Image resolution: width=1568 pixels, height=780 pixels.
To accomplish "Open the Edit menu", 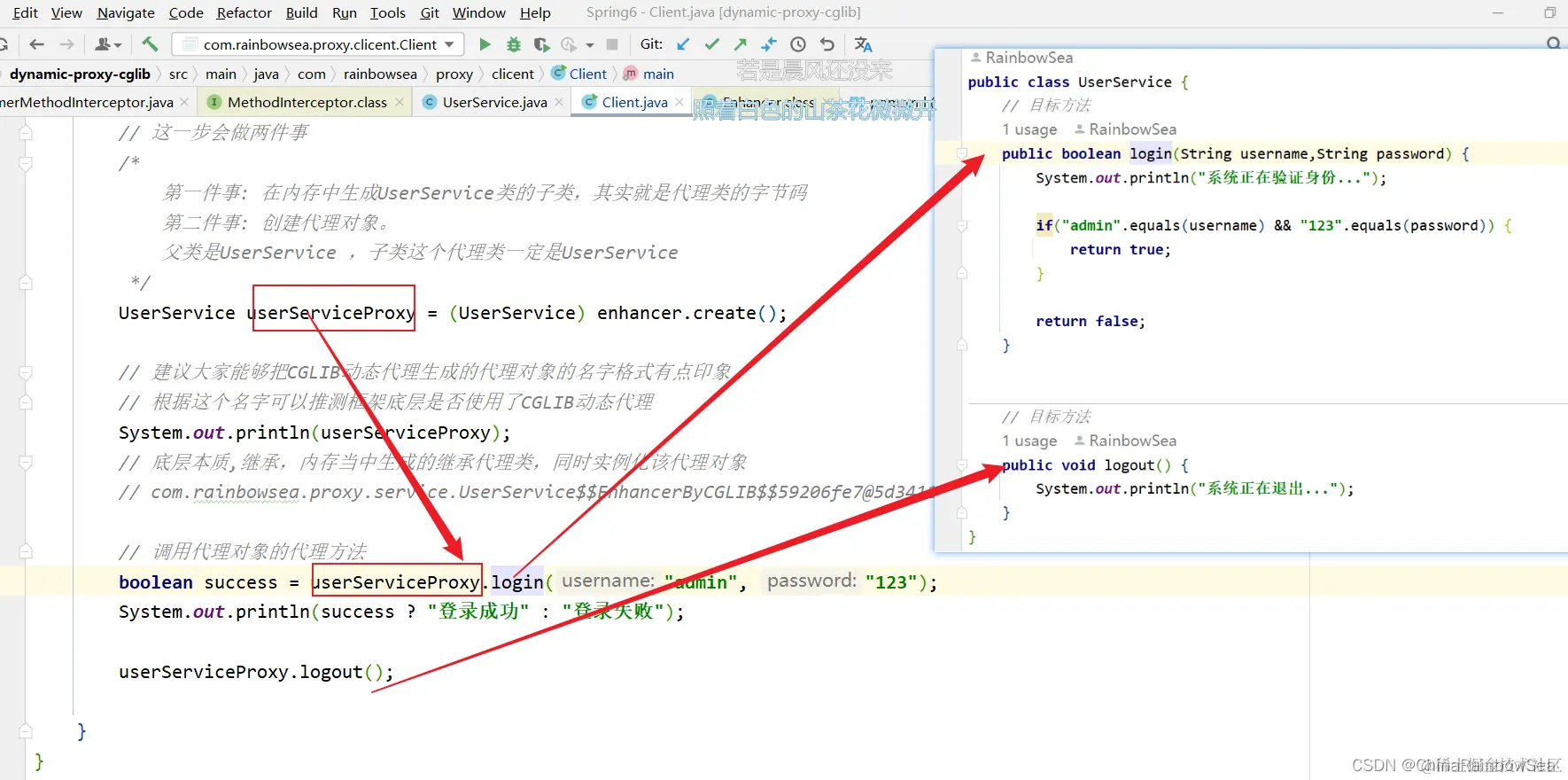I will point(26,12).
